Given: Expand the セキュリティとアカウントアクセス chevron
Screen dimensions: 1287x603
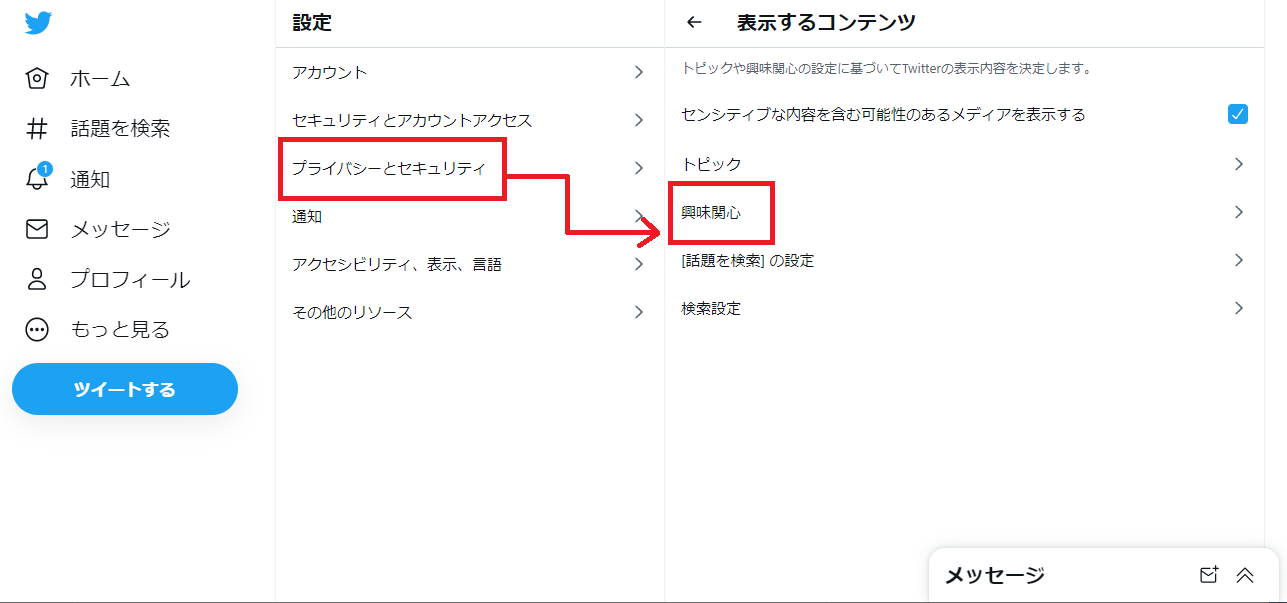Looking at the screenshot, I should tap(639, 120).
